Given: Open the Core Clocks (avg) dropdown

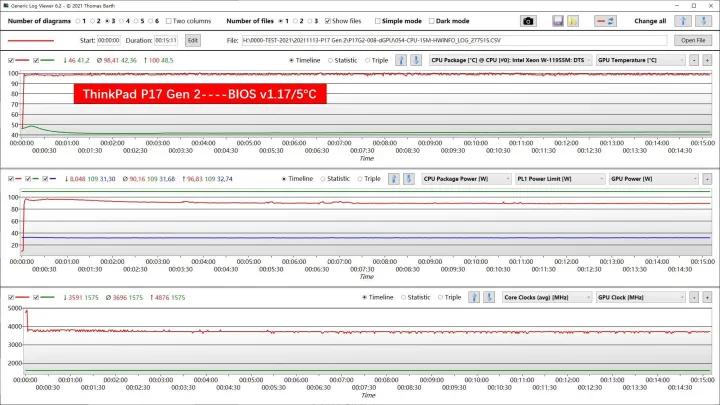Looking at the screenshot, I should tap(546, 297).
